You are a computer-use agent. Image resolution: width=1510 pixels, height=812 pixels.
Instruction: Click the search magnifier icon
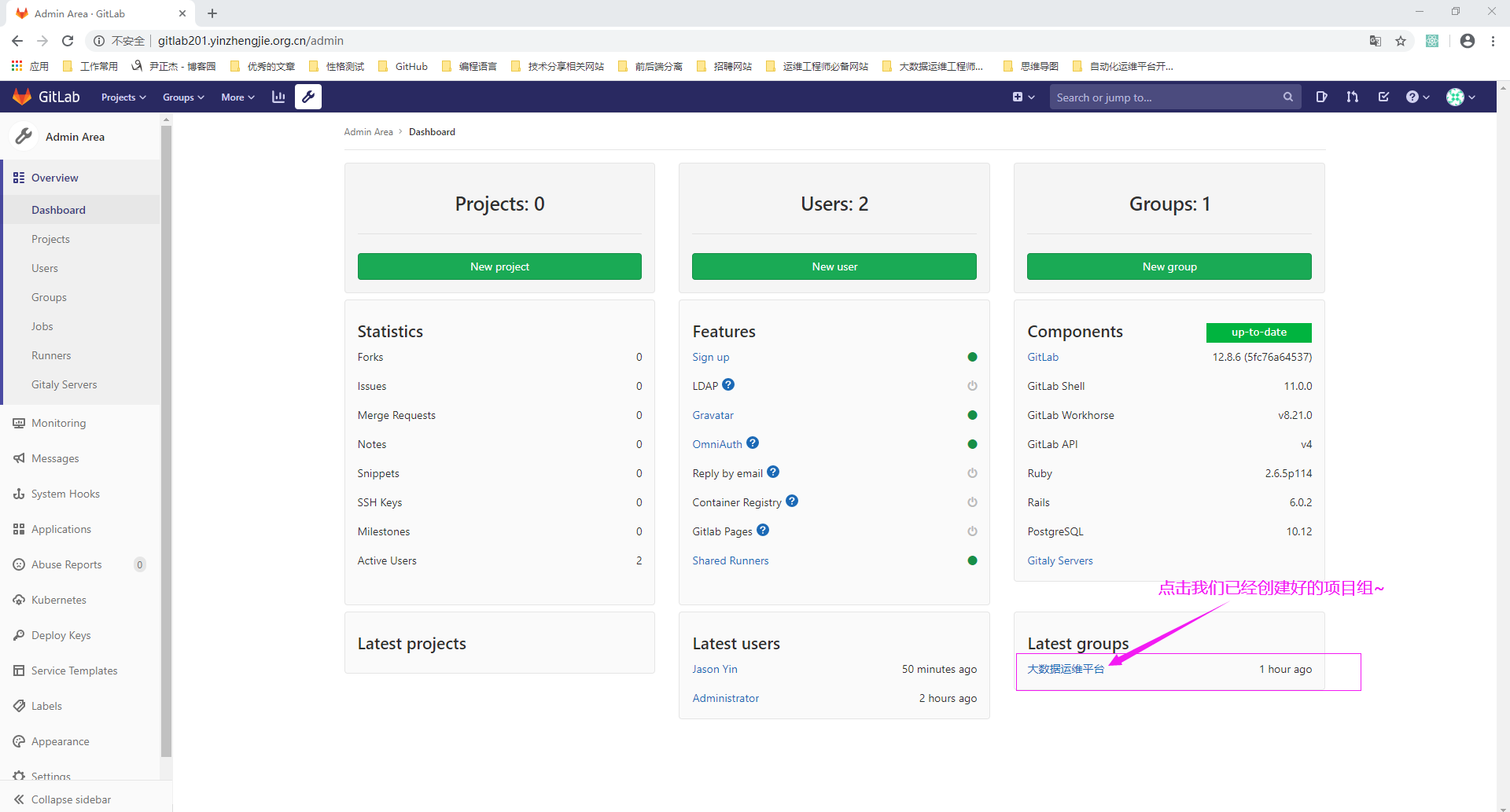click(1288, 97)
